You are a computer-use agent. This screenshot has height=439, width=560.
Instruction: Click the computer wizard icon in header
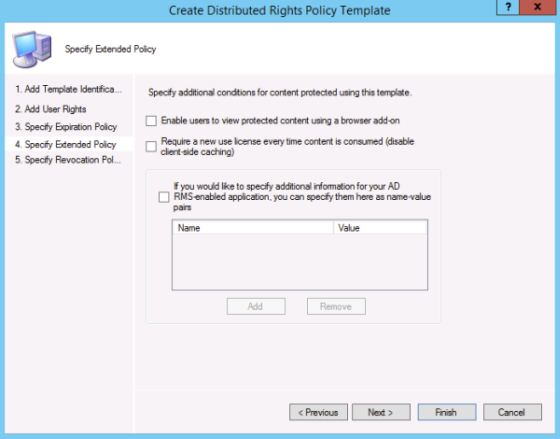tap(32, 49)
